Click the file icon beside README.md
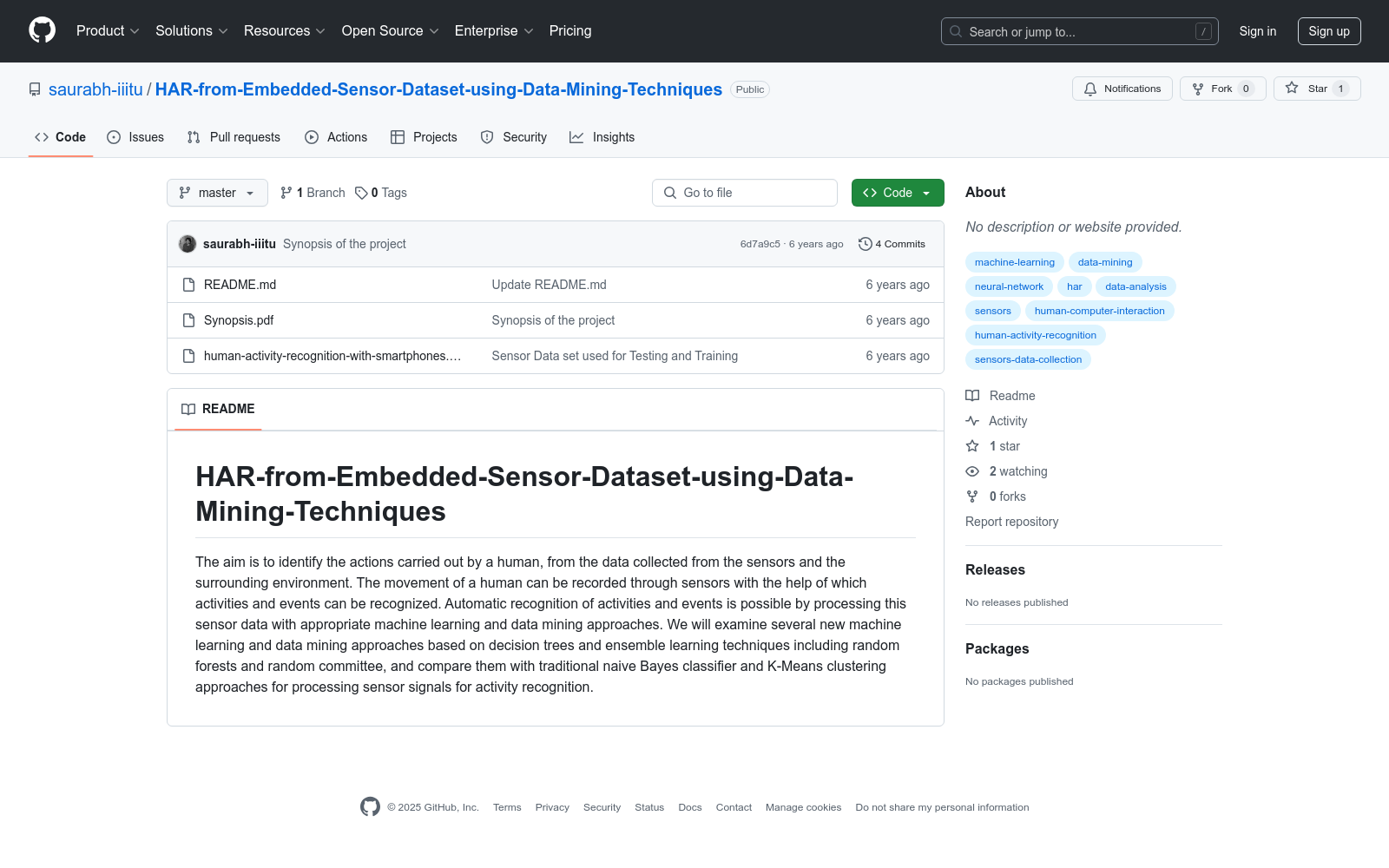Screen dimensions: 1389x868 188,285
